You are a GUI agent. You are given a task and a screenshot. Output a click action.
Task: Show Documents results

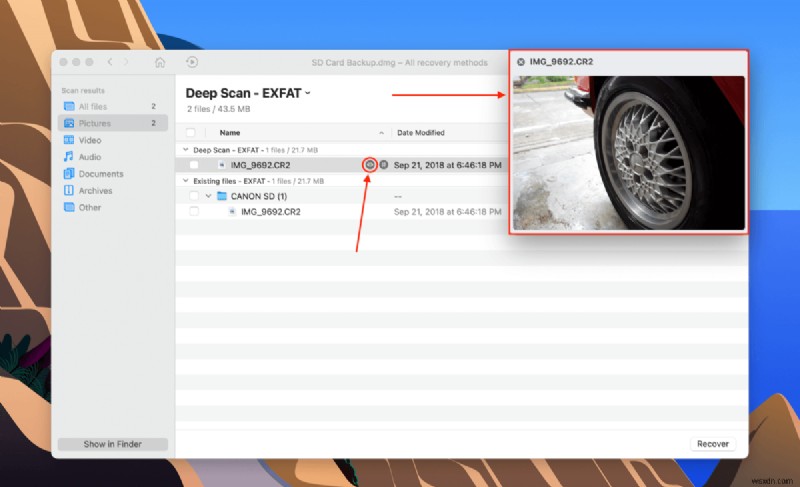pyautogui.click(x=101, y=173)
